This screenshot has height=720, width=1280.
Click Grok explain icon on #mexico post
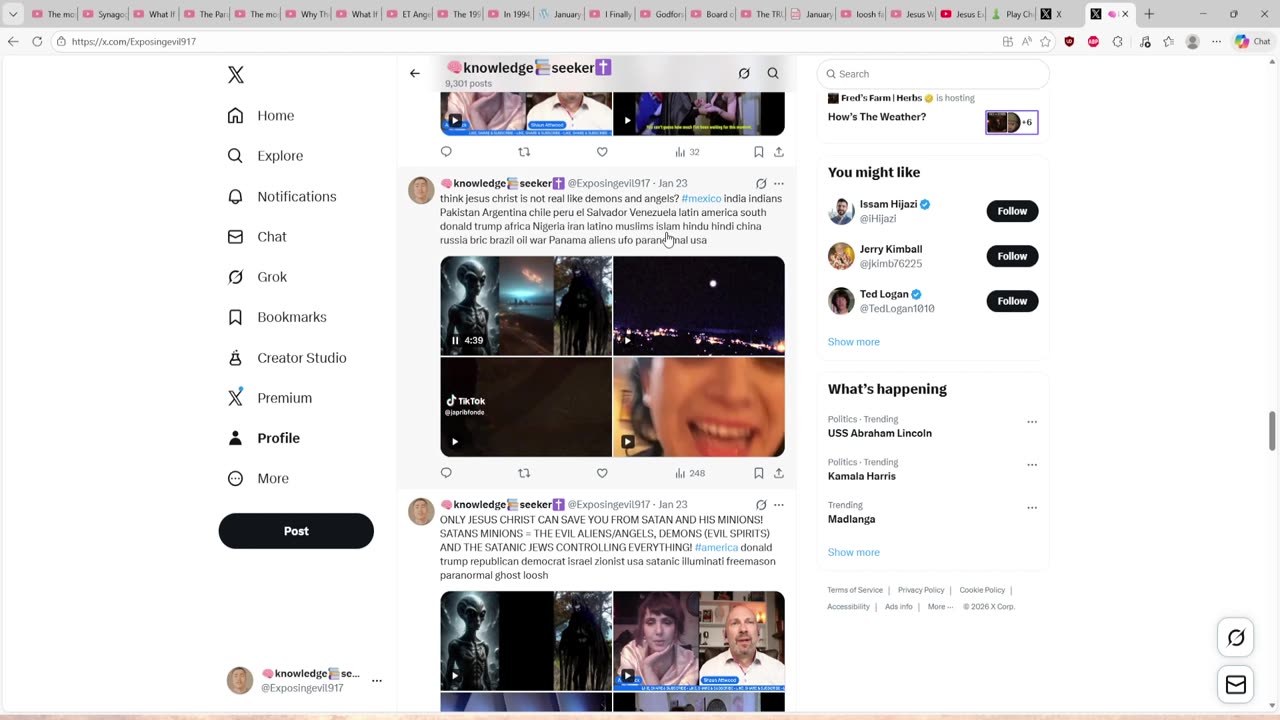(x=761, y=184)
